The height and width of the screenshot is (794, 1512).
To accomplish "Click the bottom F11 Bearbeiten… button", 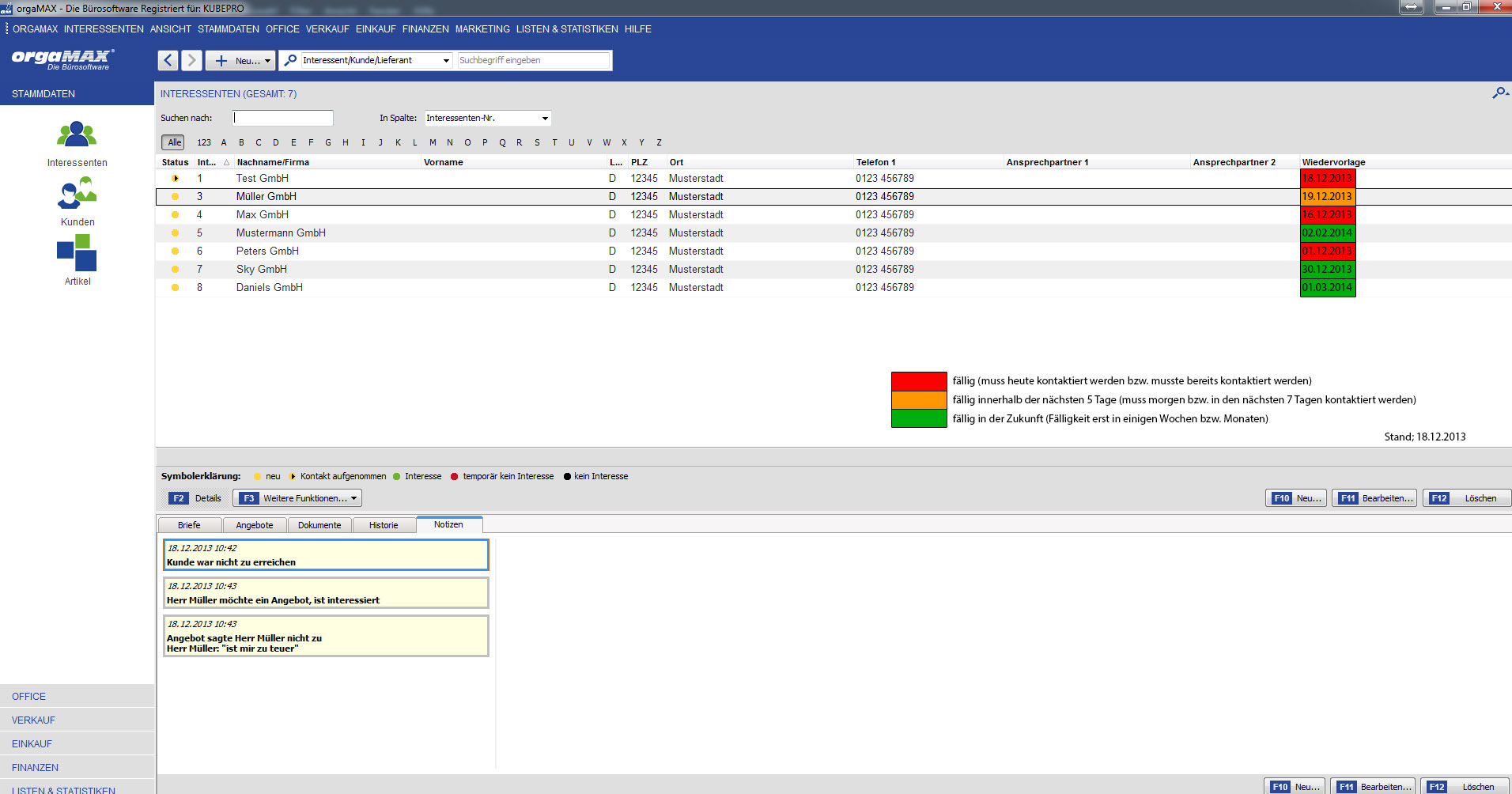I will click(1373, 787).
